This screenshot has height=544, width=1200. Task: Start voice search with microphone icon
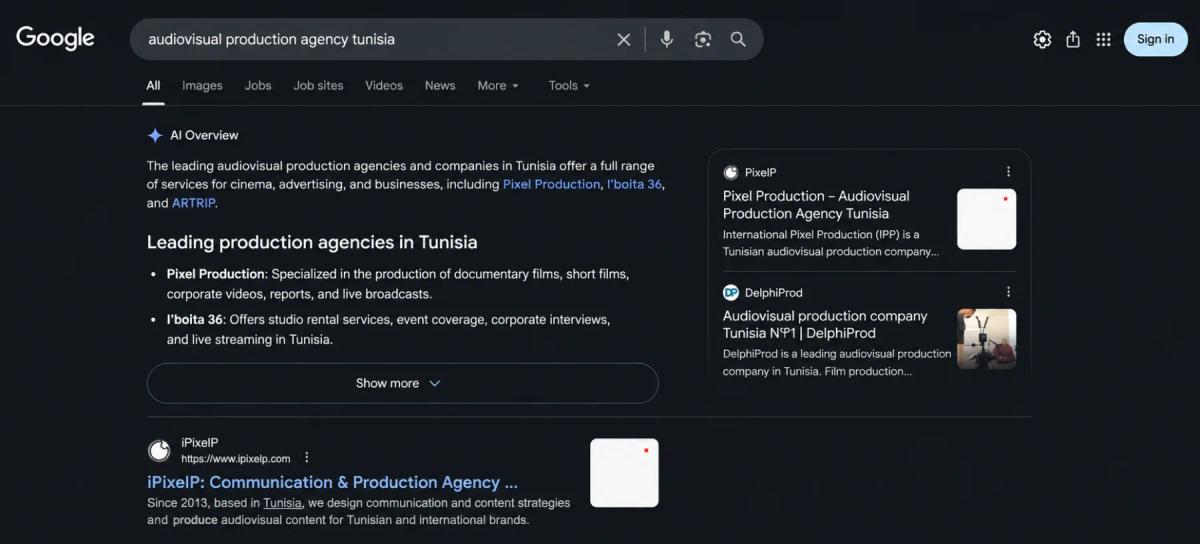pos(667,39)
